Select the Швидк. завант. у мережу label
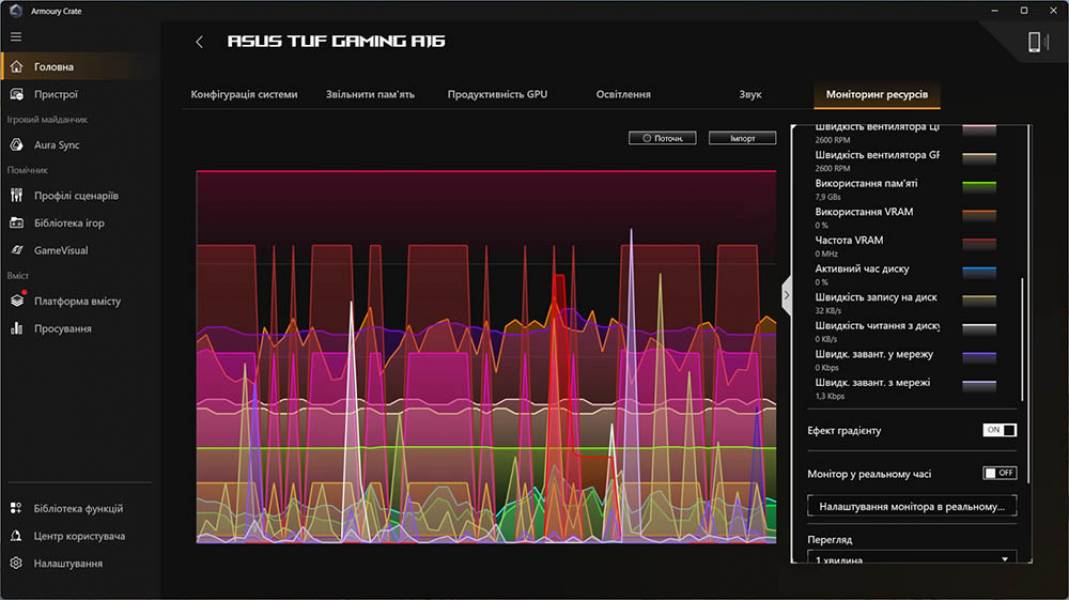 tap(874, 354)
